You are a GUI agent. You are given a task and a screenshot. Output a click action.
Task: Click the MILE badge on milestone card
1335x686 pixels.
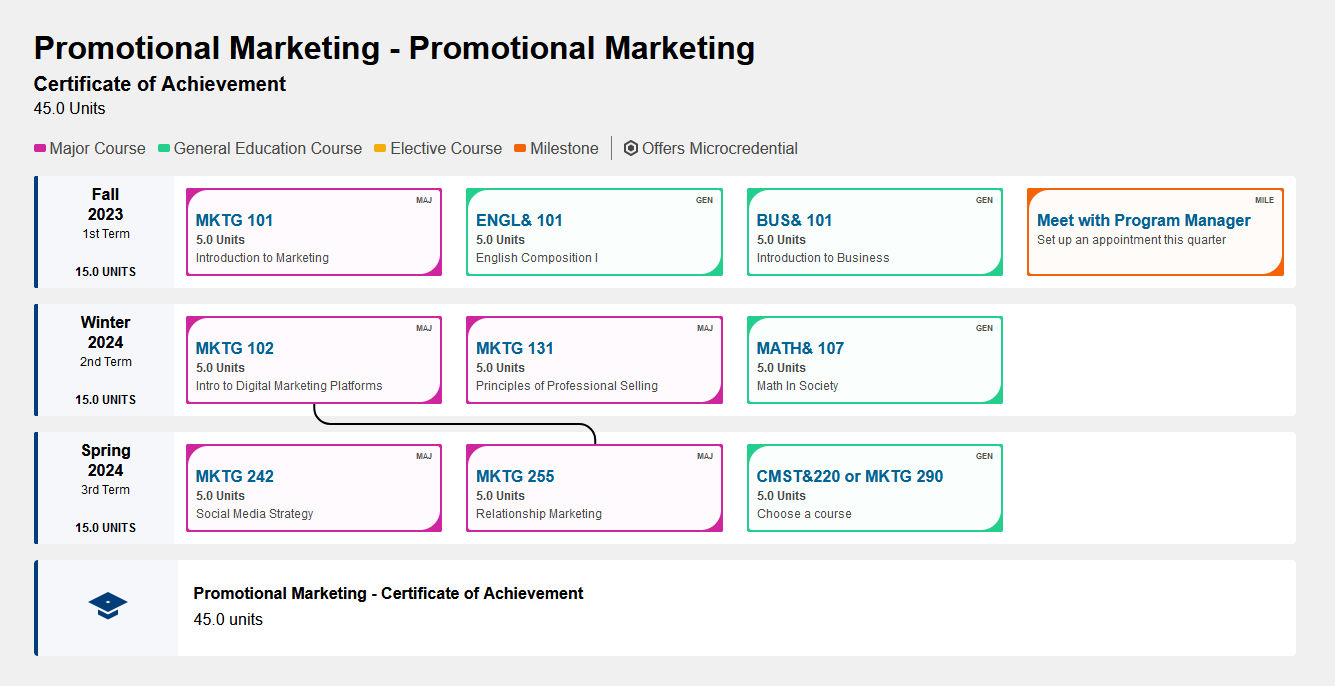[x=1264, y=200]
